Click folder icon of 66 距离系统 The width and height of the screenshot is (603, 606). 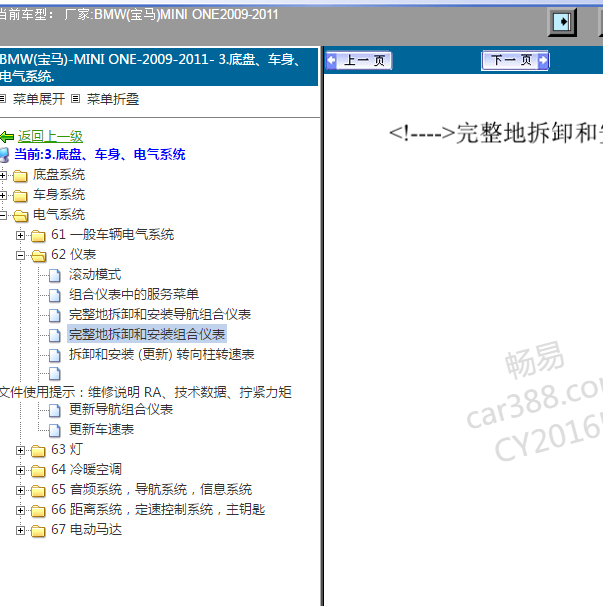coord(38,511)
